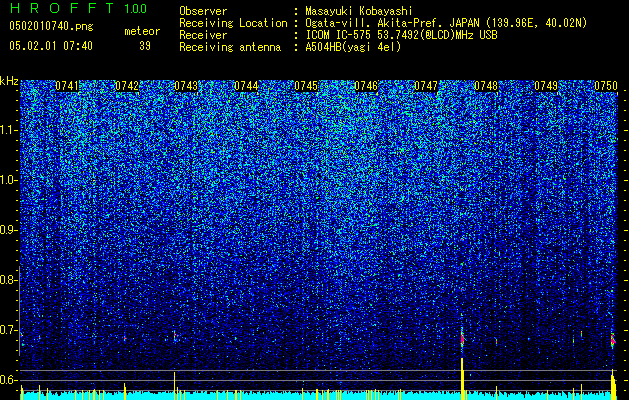The height and width of the screenshot is (400, 629).
Task: Click the 0749 time marker
Action: [546, 86]
